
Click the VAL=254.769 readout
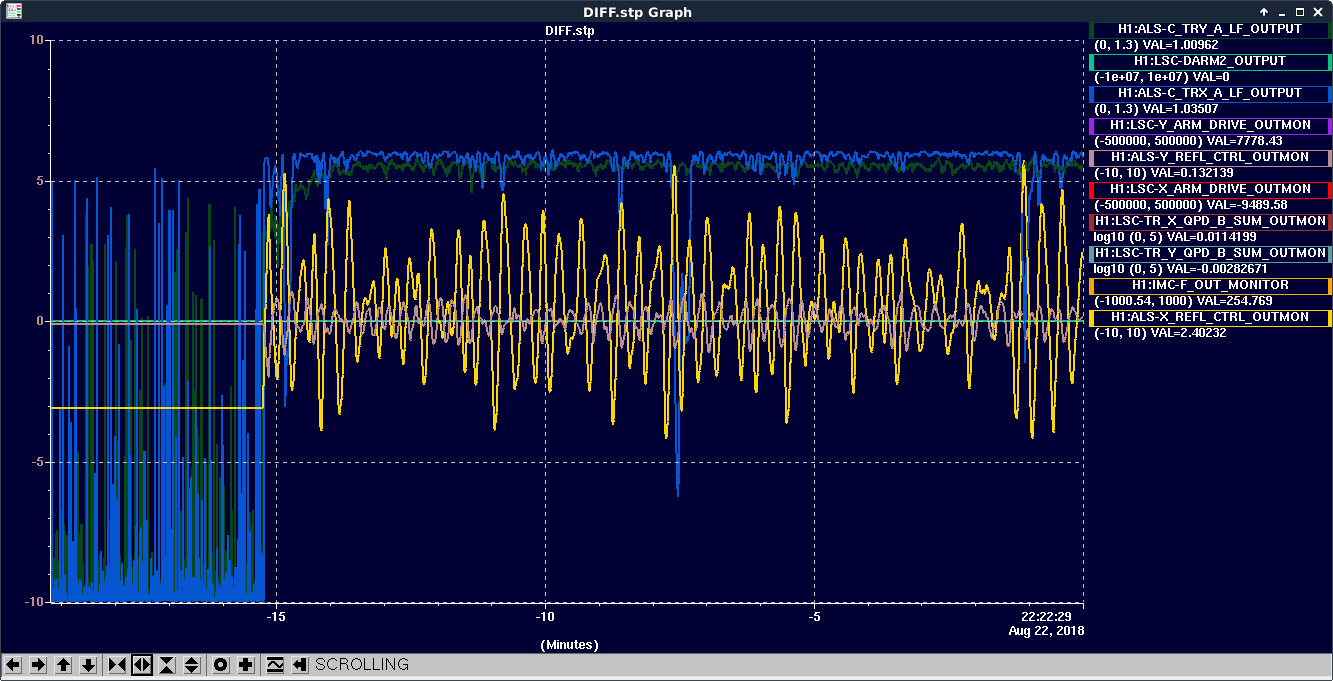tap(1183, 301)
